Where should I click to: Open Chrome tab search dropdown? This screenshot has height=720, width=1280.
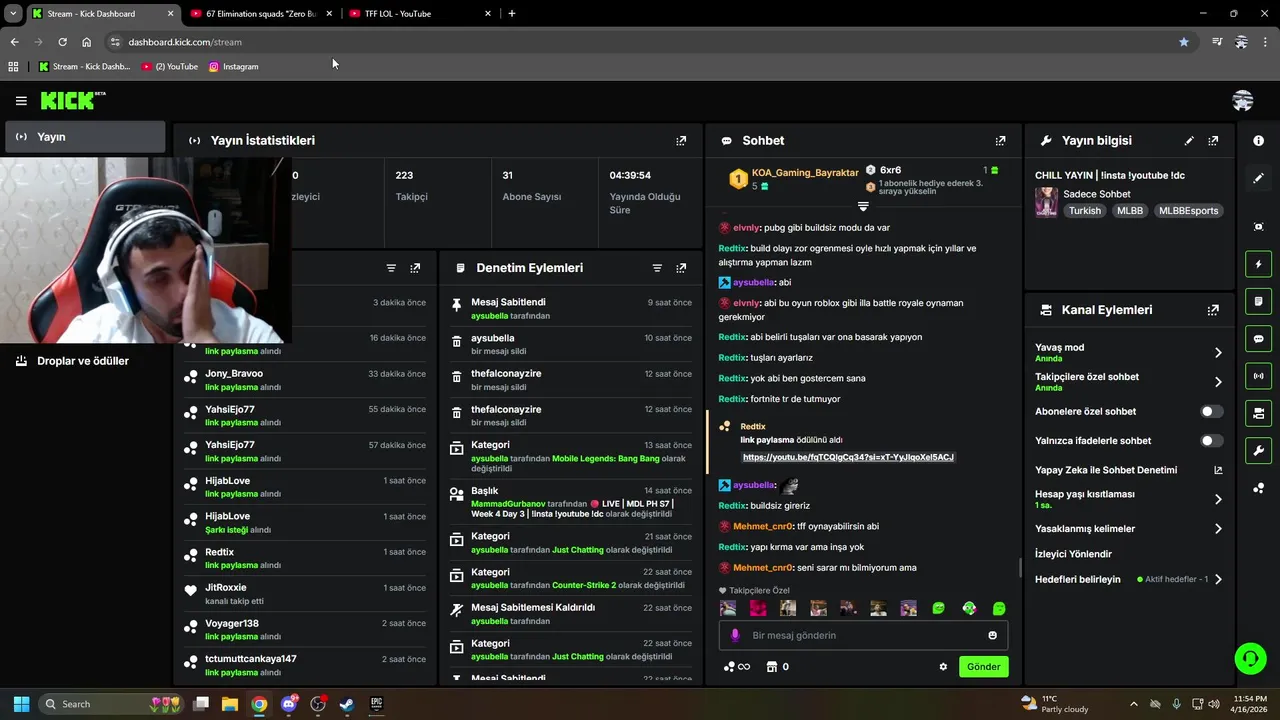[x=13, y=13]
